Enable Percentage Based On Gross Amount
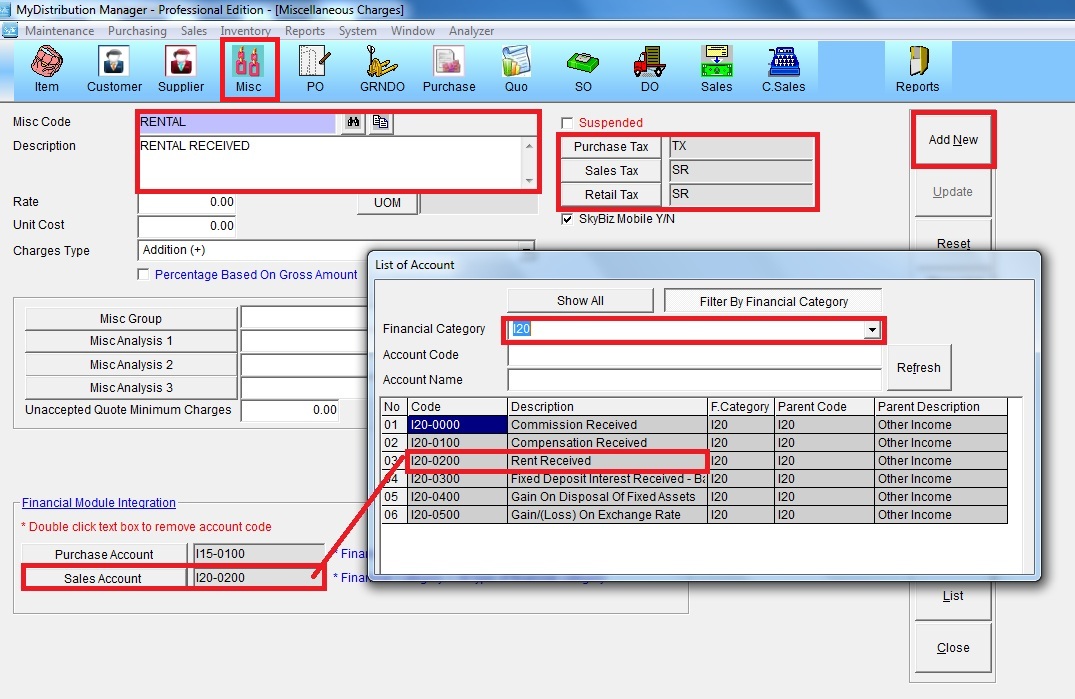The width and height of the screenshot is (1075, 699). coord(144,275)
